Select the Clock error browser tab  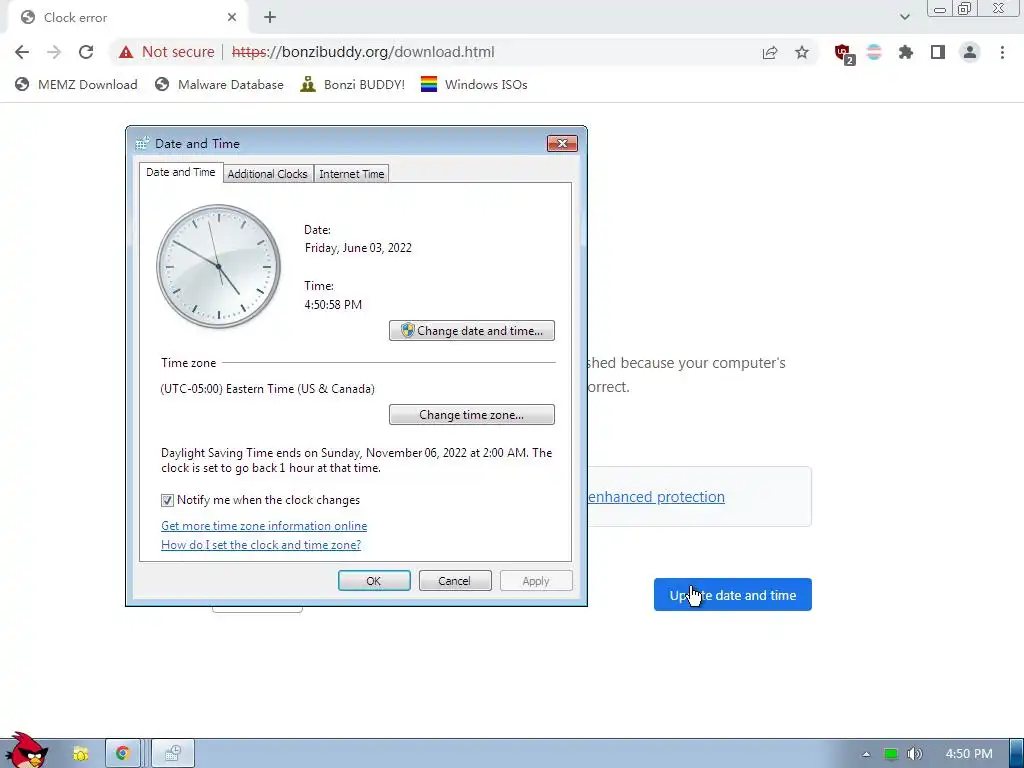[x=128, y=18]
